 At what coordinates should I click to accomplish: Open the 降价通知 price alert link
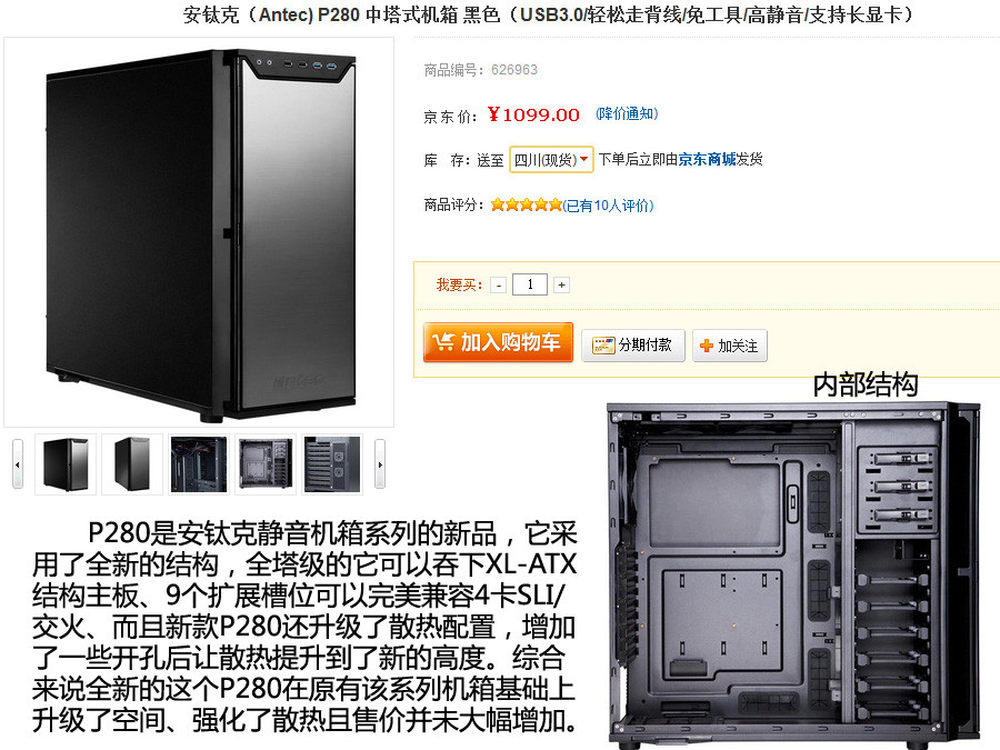point(626,114)
